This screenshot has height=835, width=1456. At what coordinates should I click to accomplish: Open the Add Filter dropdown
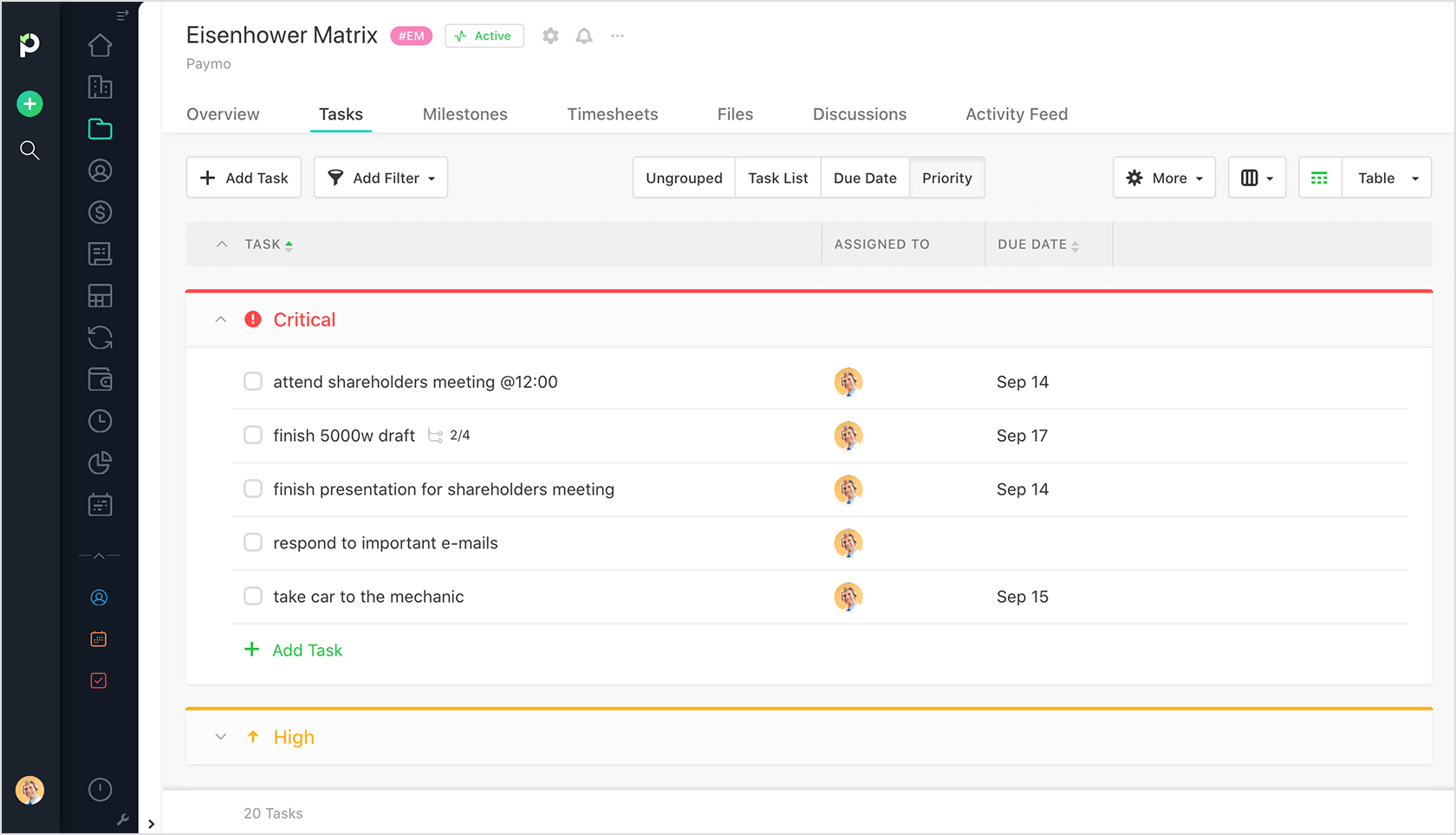(x=380, y=178)
